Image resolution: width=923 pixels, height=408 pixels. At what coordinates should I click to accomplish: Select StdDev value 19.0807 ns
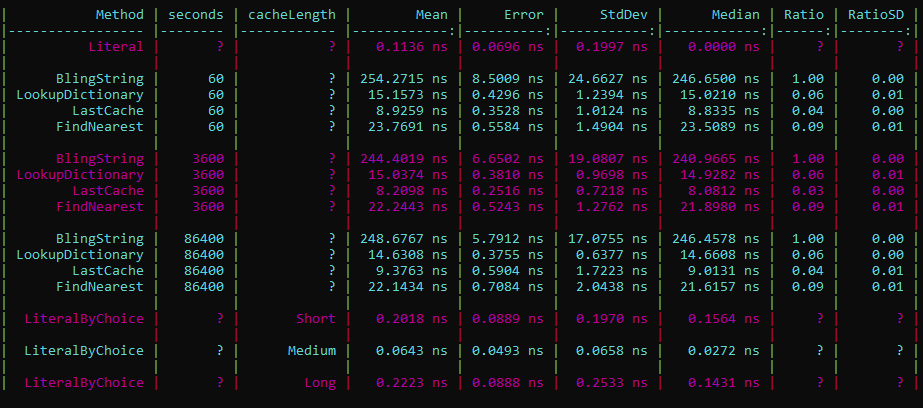(x=607, y=158)
